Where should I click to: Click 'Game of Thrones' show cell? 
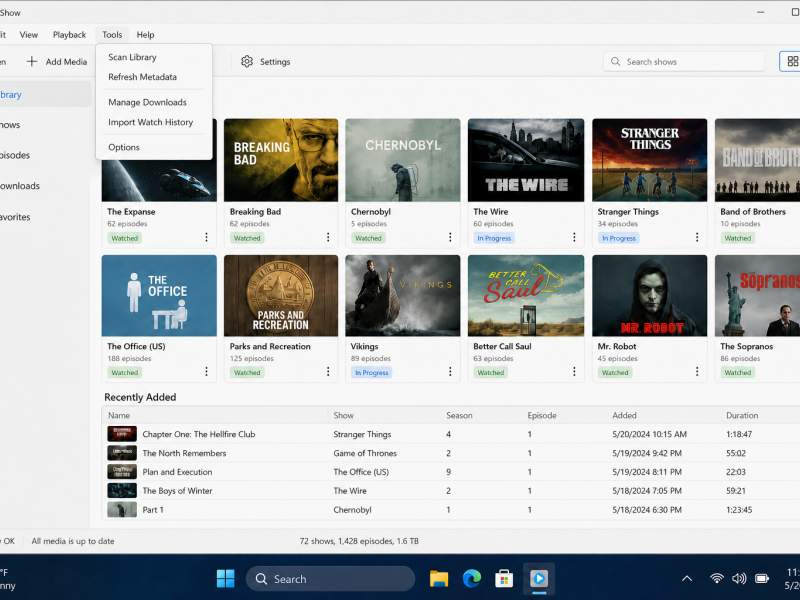365,453
